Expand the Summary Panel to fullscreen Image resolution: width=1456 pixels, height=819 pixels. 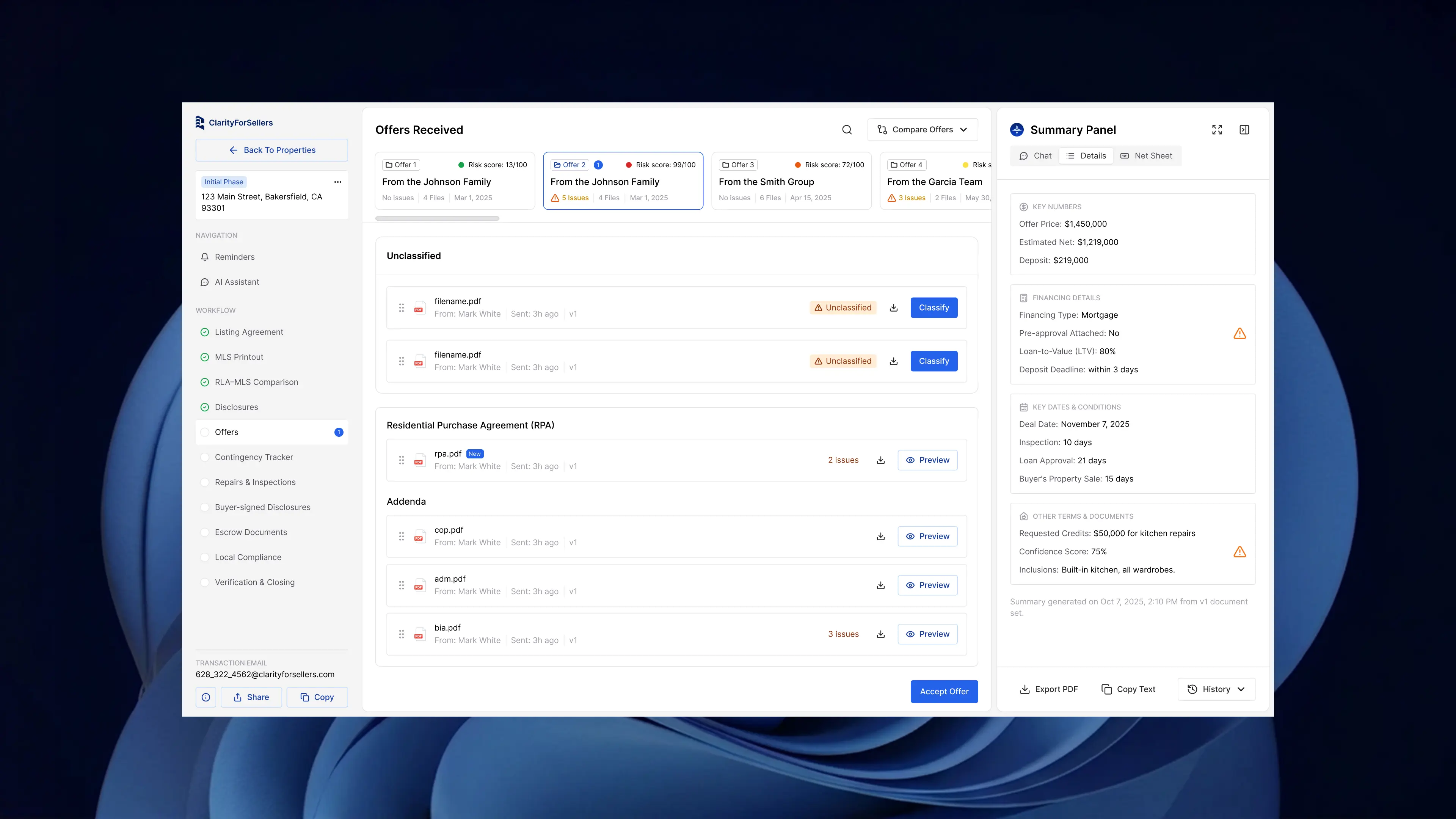[1217, 130]
